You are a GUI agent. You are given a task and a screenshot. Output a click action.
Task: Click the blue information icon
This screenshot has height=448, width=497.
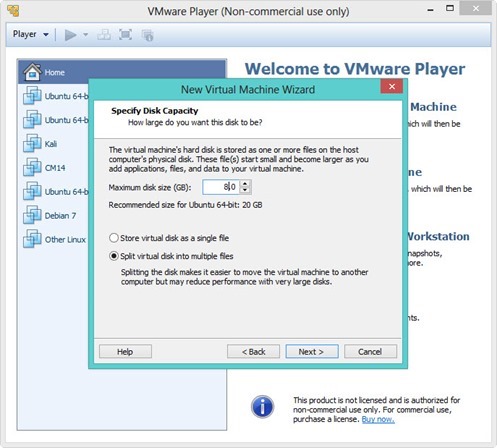pos(262,407)
